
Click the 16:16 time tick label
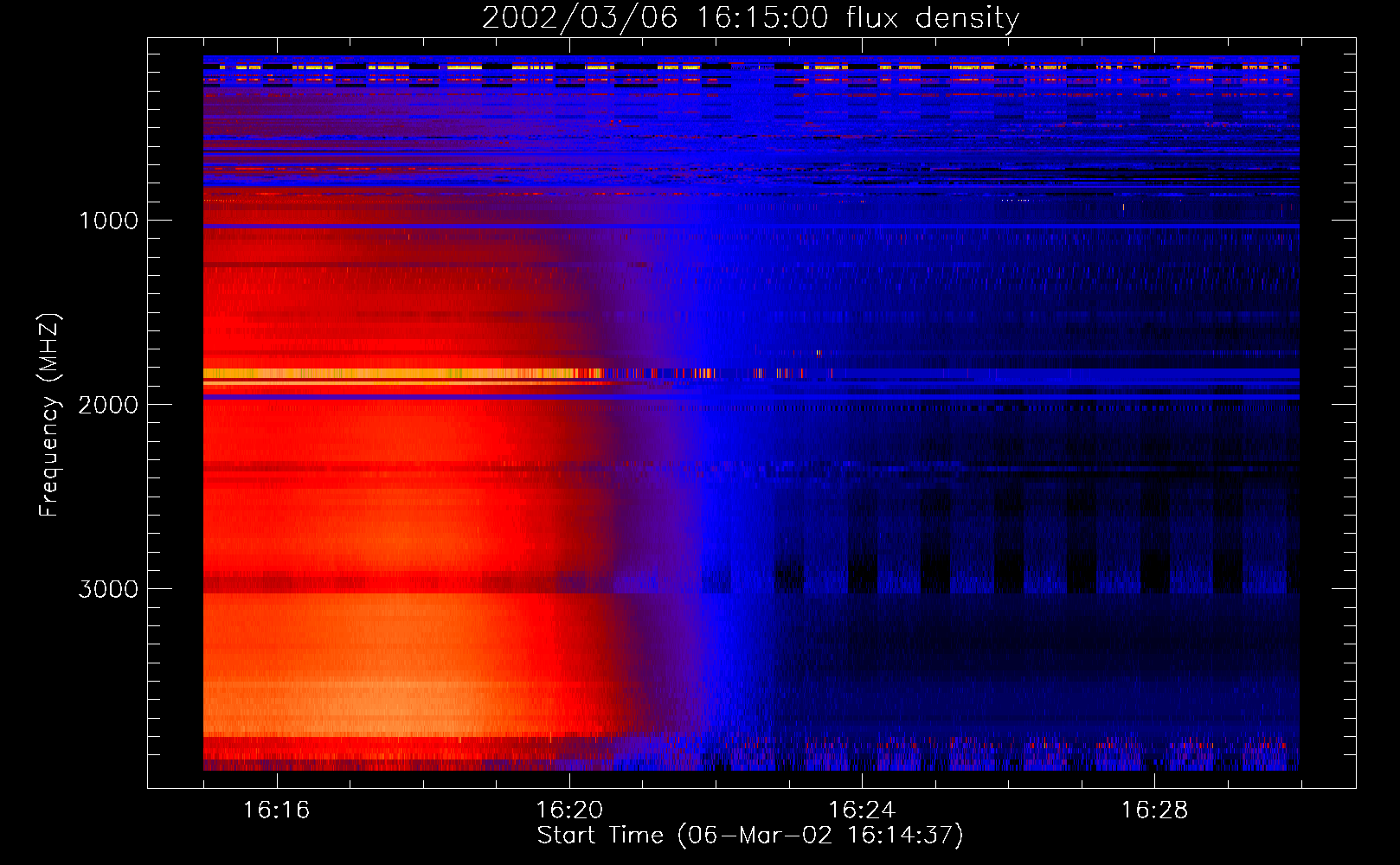click(276, 811)
